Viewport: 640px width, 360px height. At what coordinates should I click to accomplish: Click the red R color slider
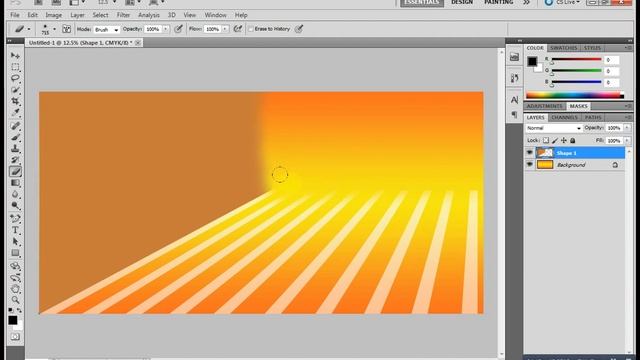576,60
